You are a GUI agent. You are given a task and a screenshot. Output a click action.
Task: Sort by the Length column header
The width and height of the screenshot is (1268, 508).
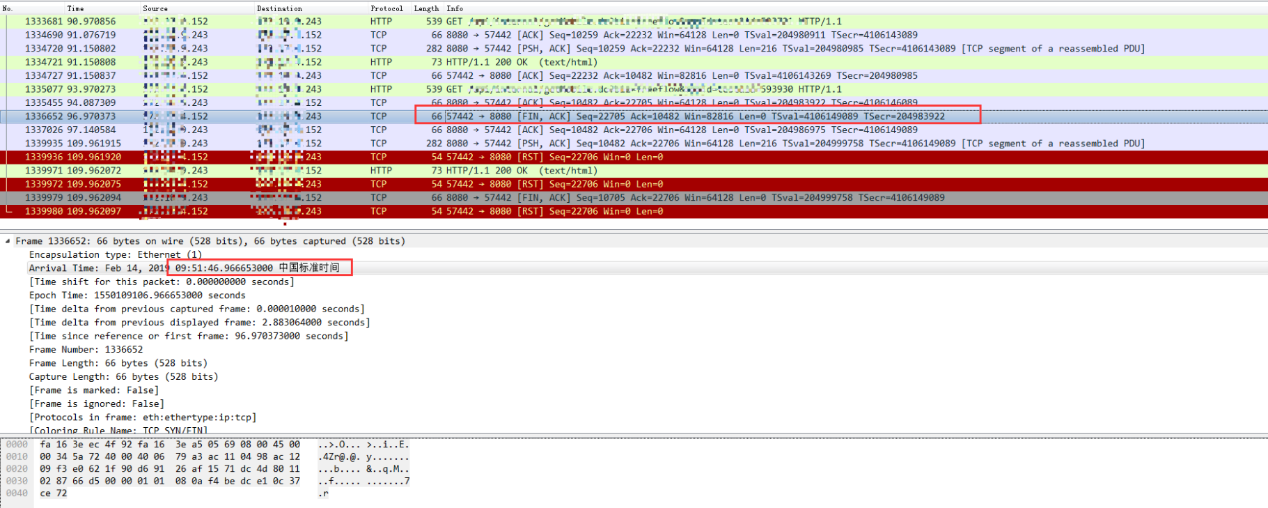427,8
